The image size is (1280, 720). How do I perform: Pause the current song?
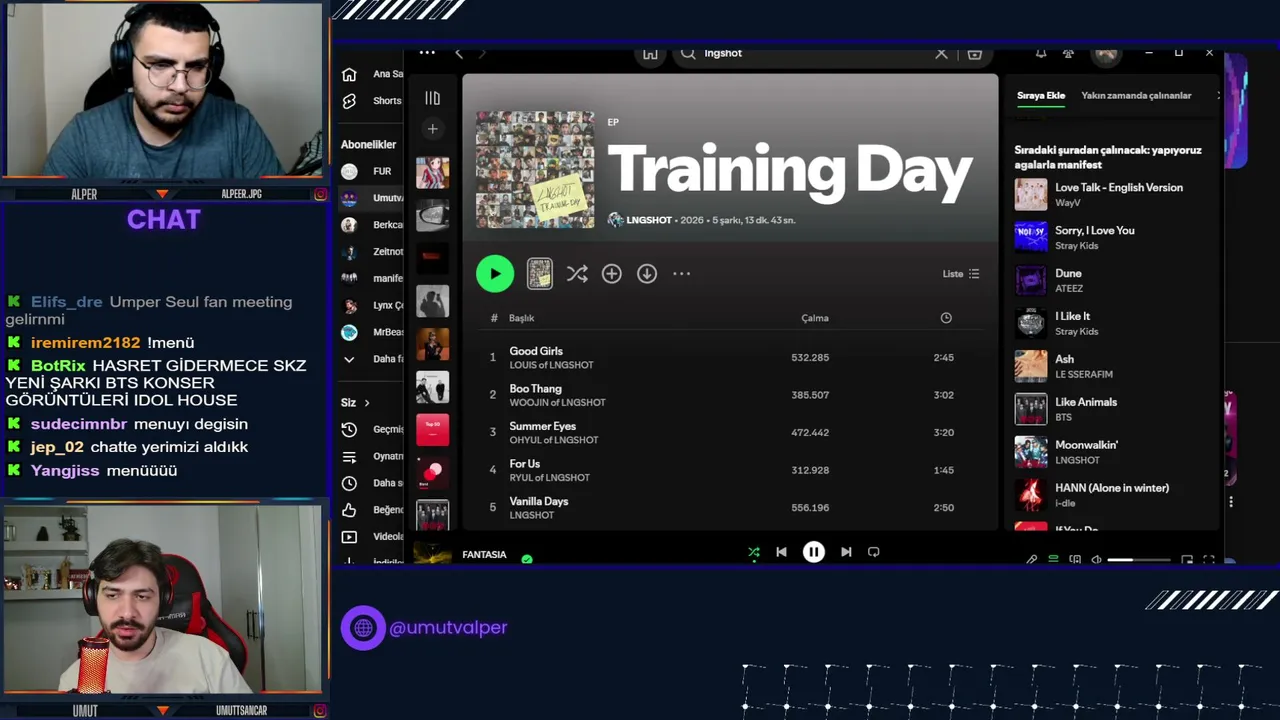(x=814, y=552)
